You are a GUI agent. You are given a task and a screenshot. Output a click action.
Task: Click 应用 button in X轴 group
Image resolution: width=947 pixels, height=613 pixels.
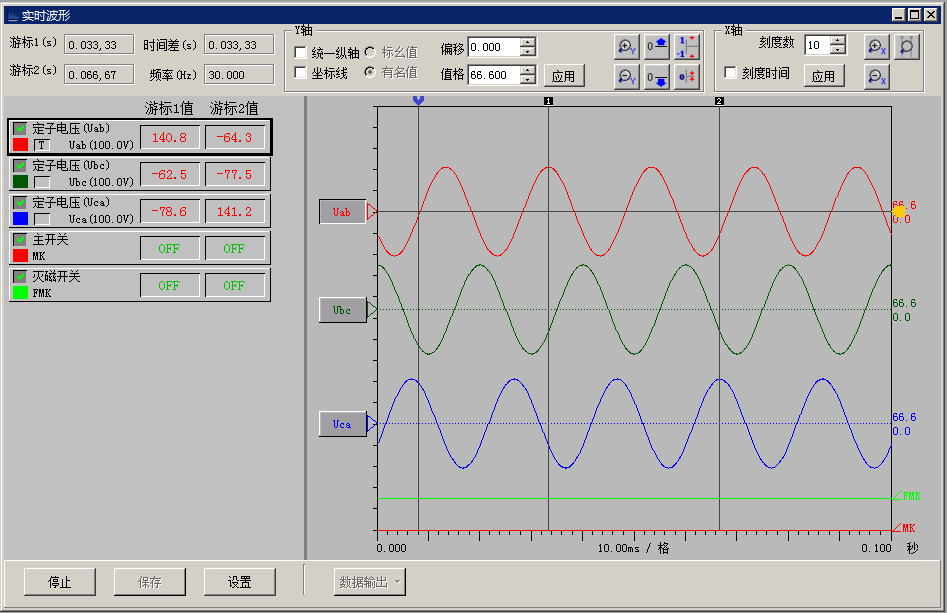(x=823, y=76)
